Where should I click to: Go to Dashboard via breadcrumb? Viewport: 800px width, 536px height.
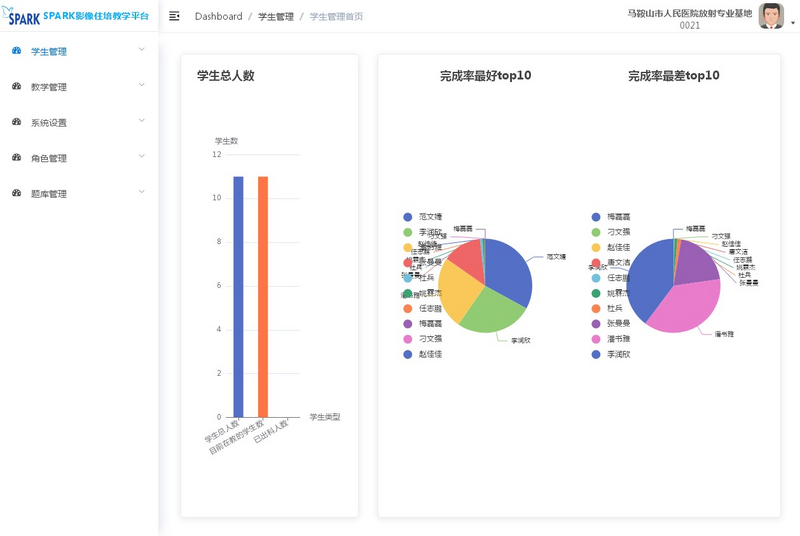point(218,17)
